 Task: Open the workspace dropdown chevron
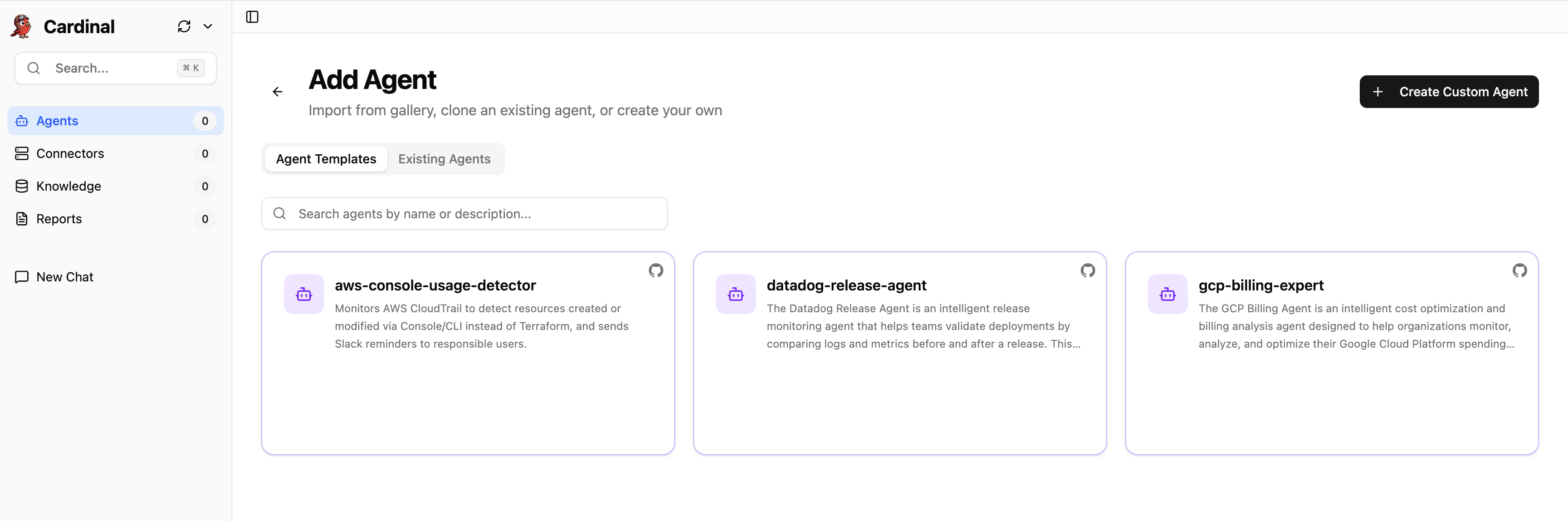click(x=207, y=26)
